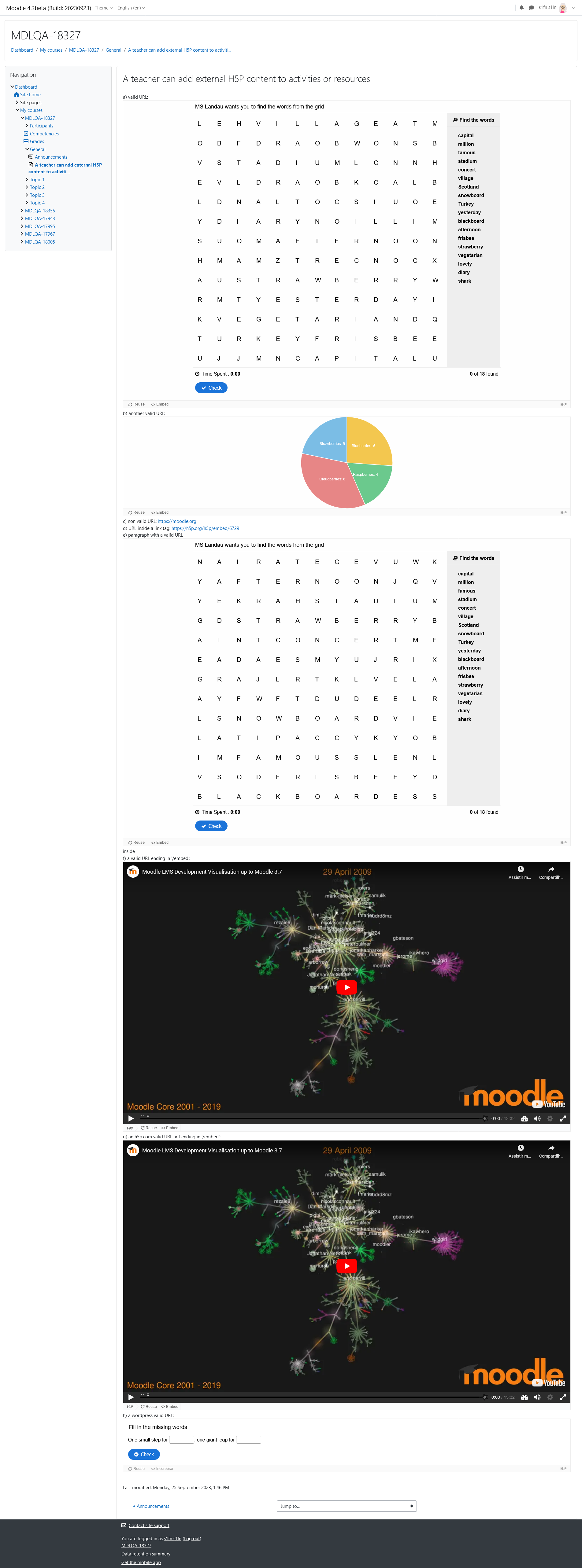Open the quality settings gear in video g)
Image resolution: width=582 pixels, height=1568 pixels.
pyautogui.click(x=550, y=1397)
